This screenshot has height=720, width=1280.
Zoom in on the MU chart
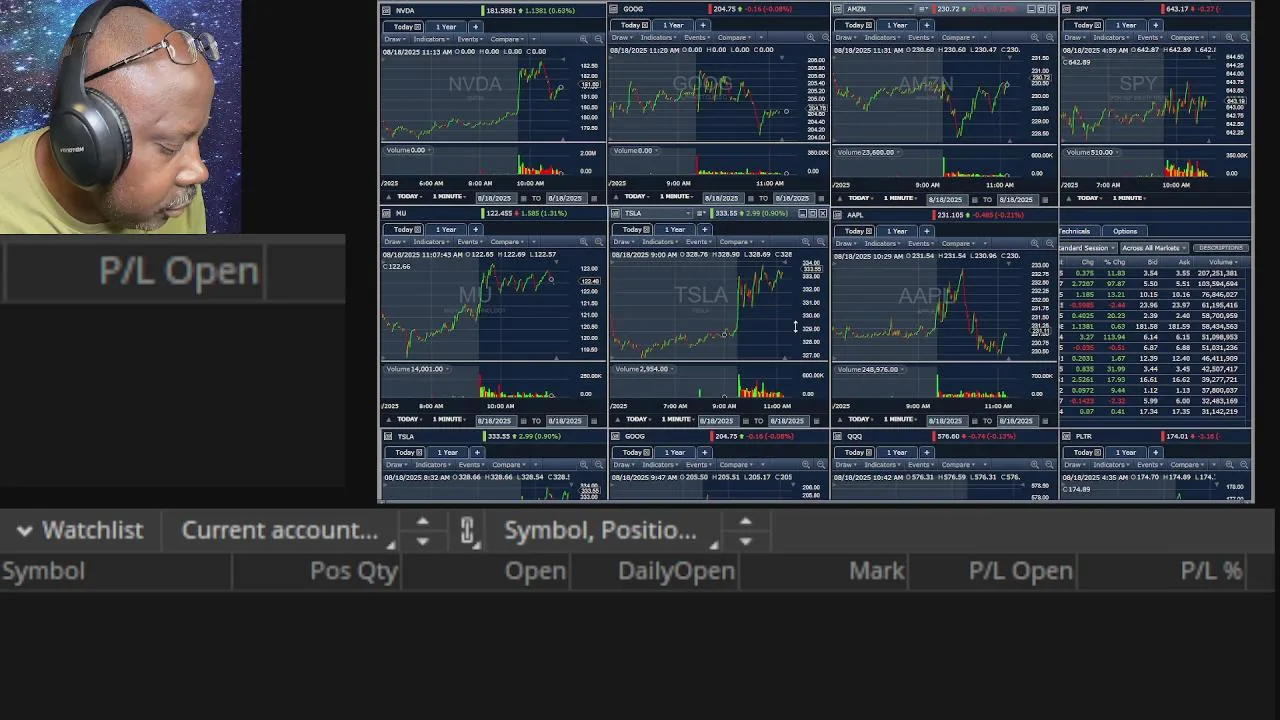(x=584, y=242)
